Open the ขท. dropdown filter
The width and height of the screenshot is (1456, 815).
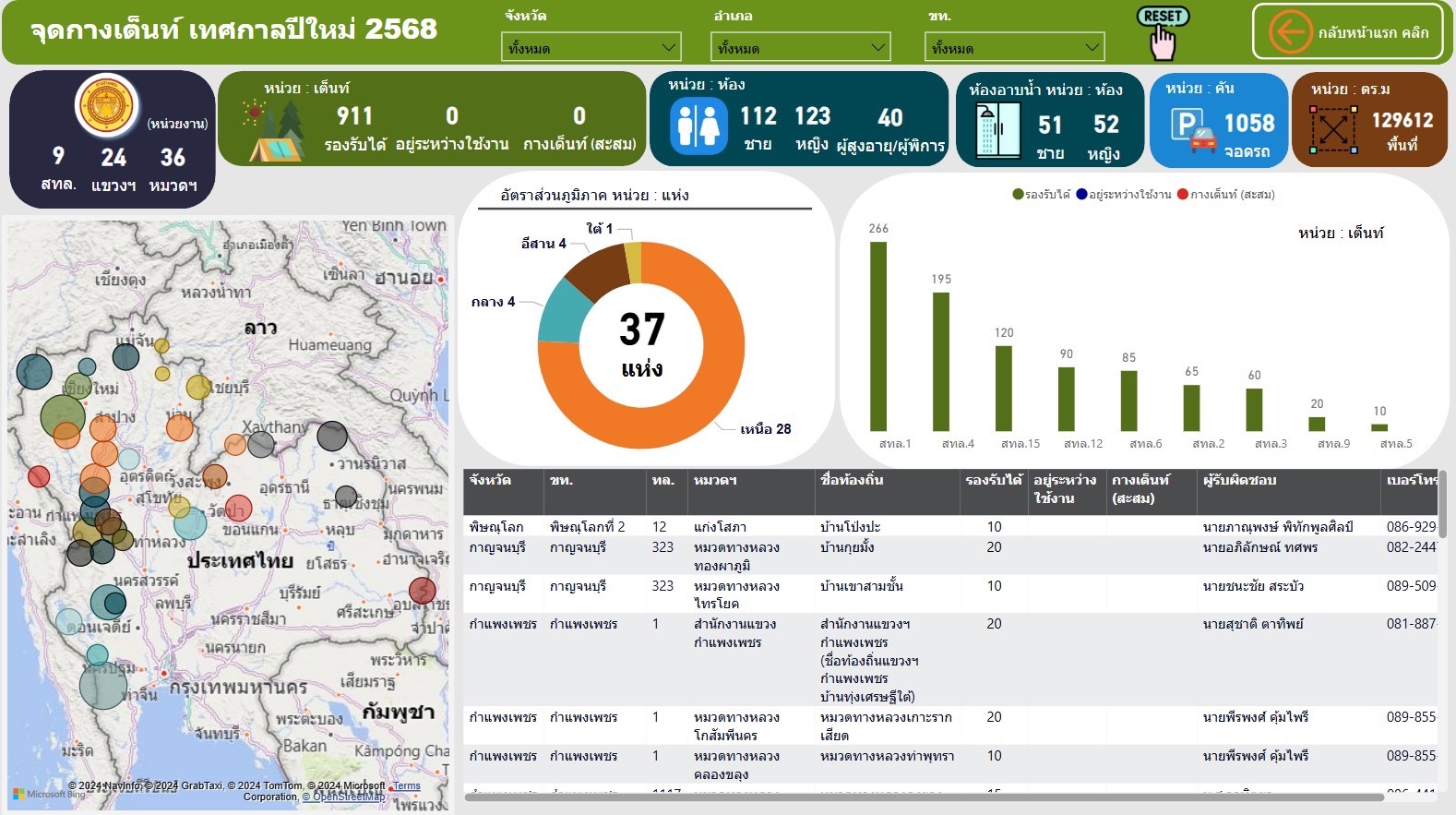[1014, 47]
